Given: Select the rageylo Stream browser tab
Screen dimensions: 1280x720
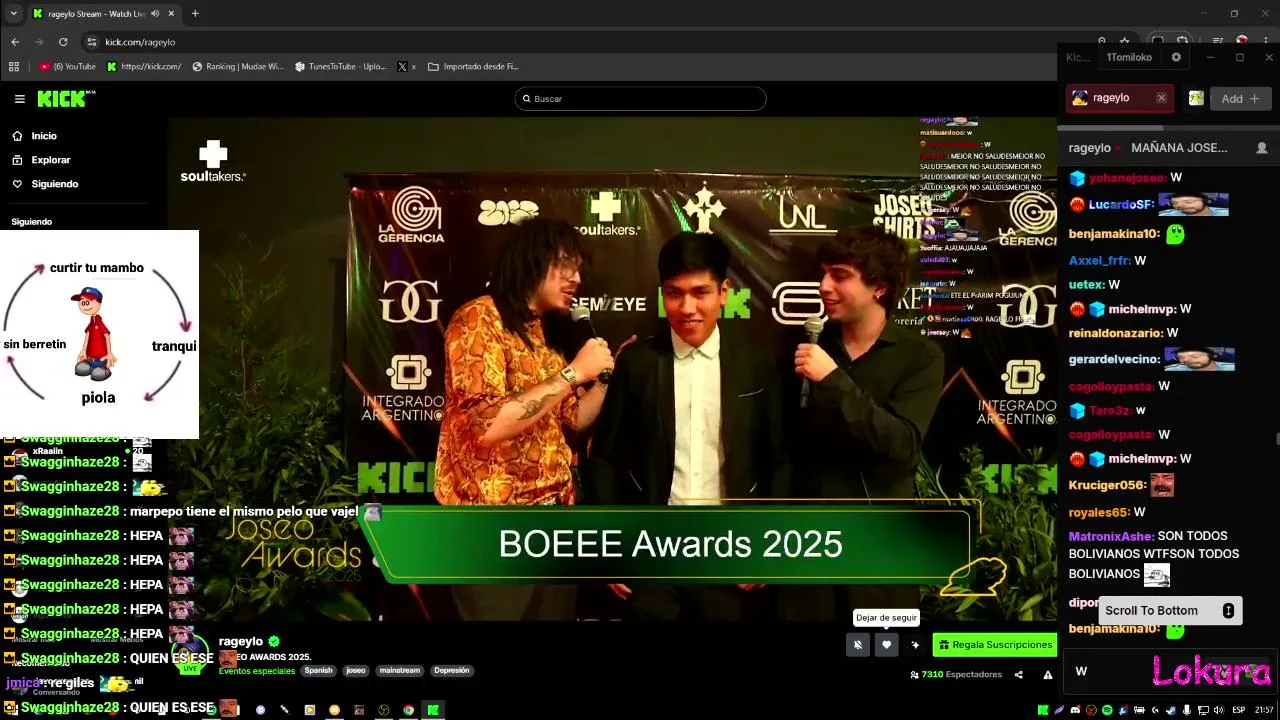Looking at the screenshot, I should point(103,14).
